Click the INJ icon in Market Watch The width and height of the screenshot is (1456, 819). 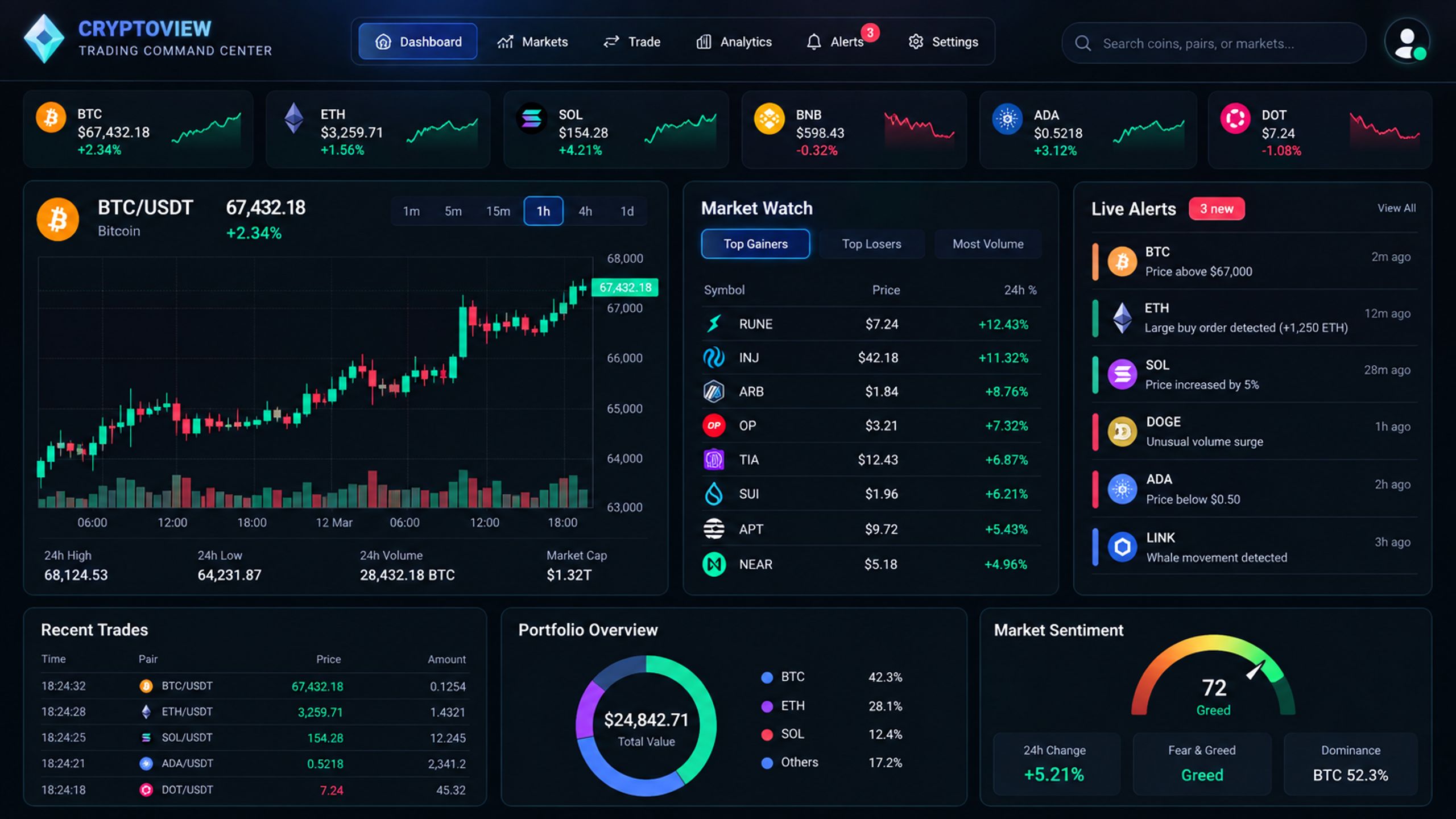[714, 357]
